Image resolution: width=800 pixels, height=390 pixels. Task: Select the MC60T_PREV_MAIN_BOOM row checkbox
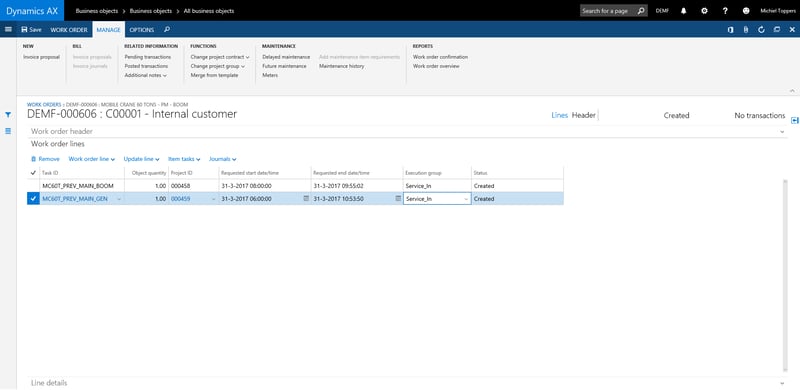click(33, 186)
